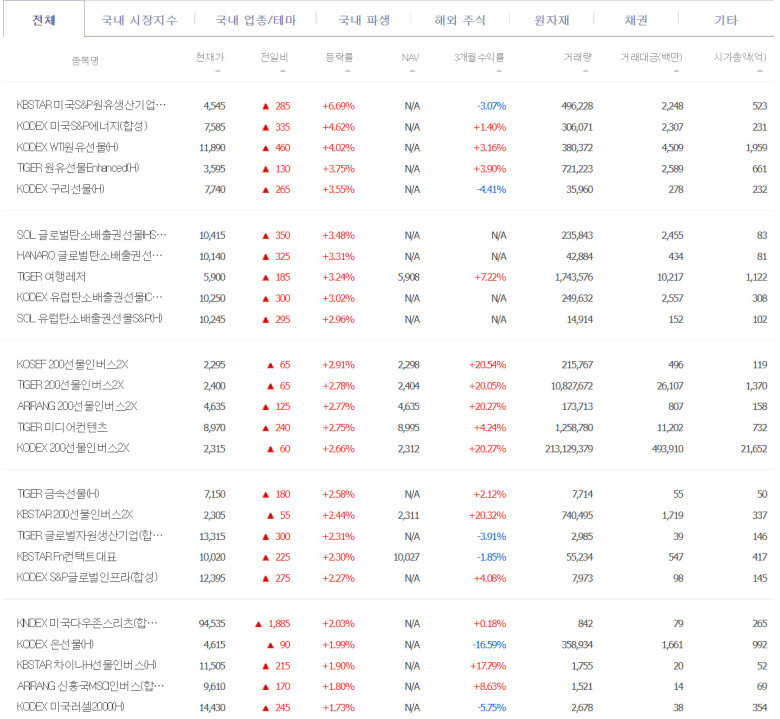Click the 13,315 current price cell
Screen dimensions: 780x719
[x=212, y=536]
